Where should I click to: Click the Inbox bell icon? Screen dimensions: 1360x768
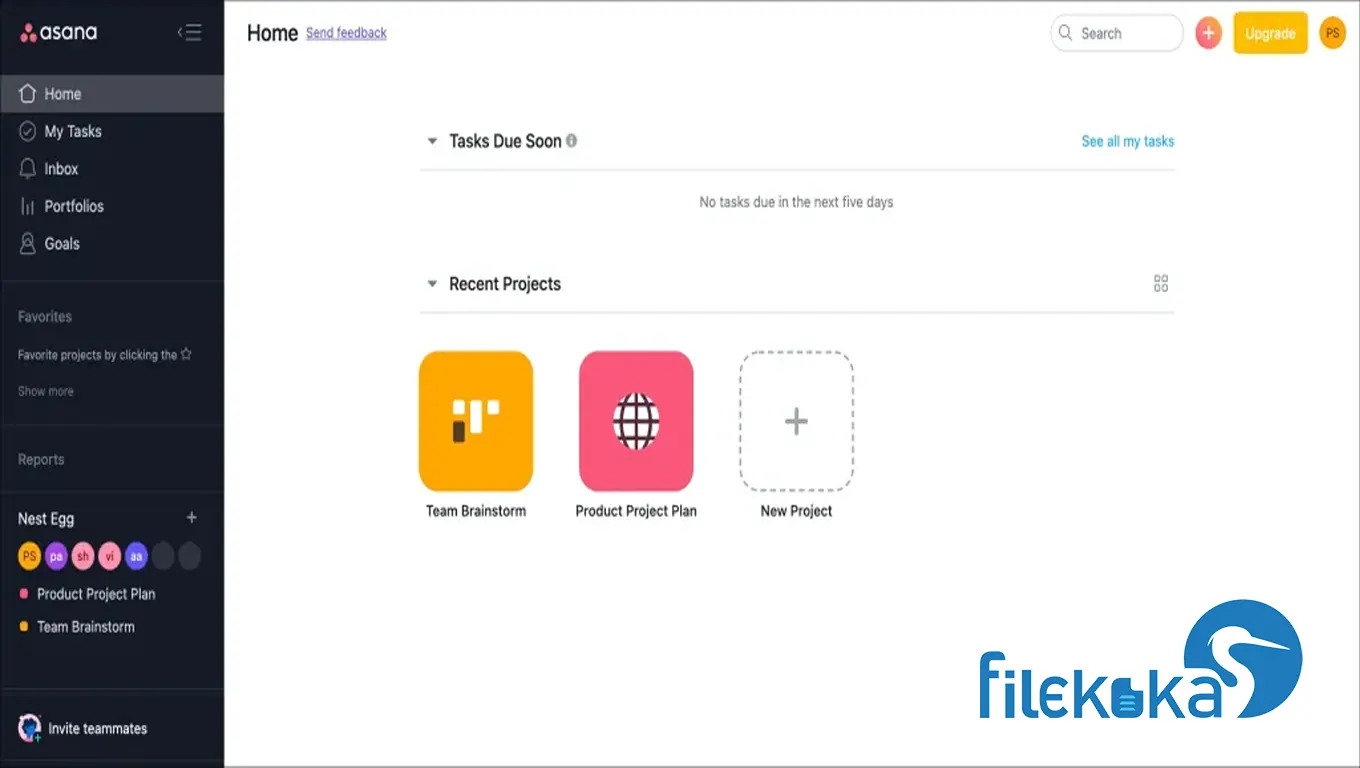pyautogui.click(x=28, y=169)
